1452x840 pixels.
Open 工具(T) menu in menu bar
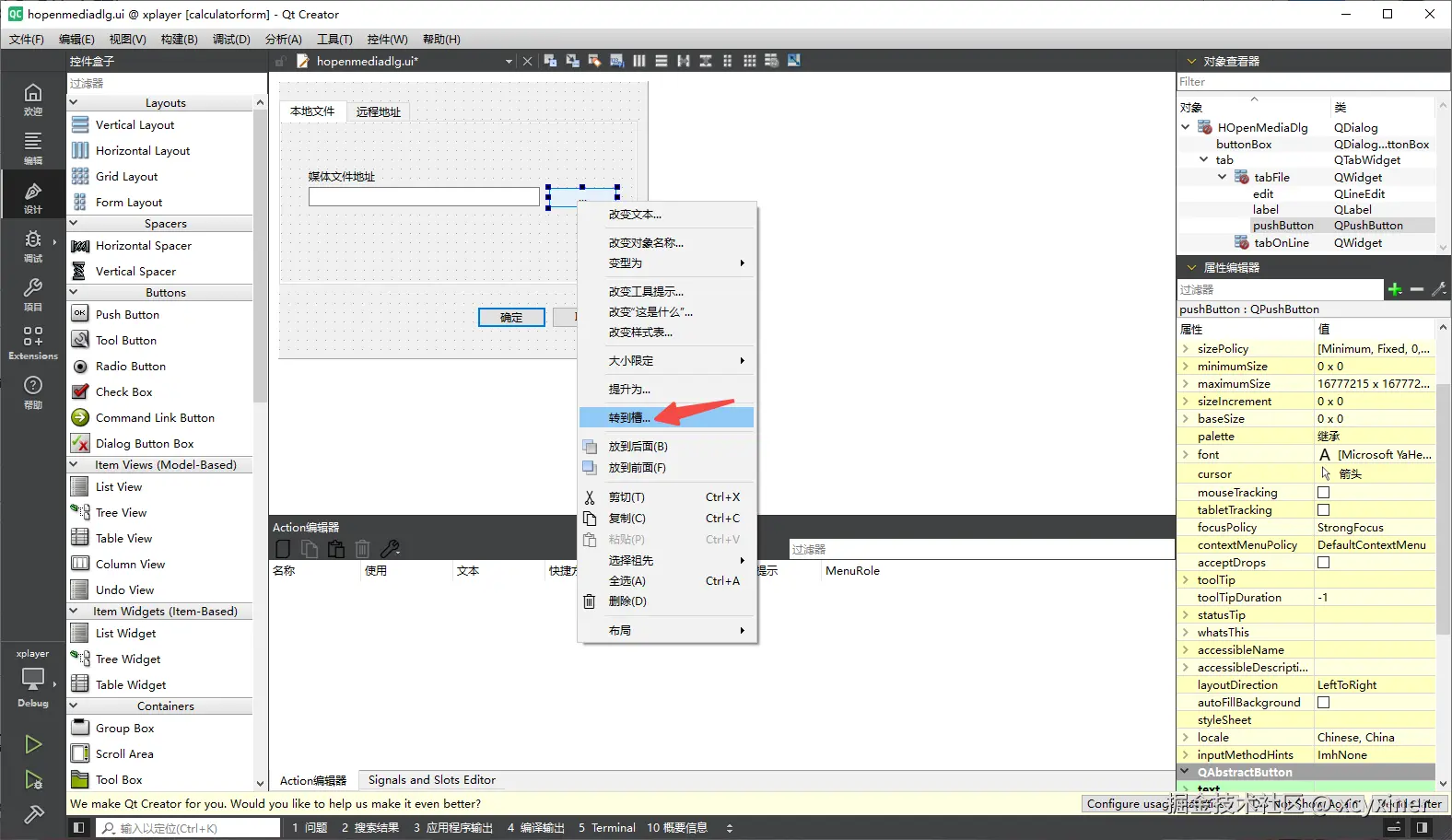[x=334, y=40]
